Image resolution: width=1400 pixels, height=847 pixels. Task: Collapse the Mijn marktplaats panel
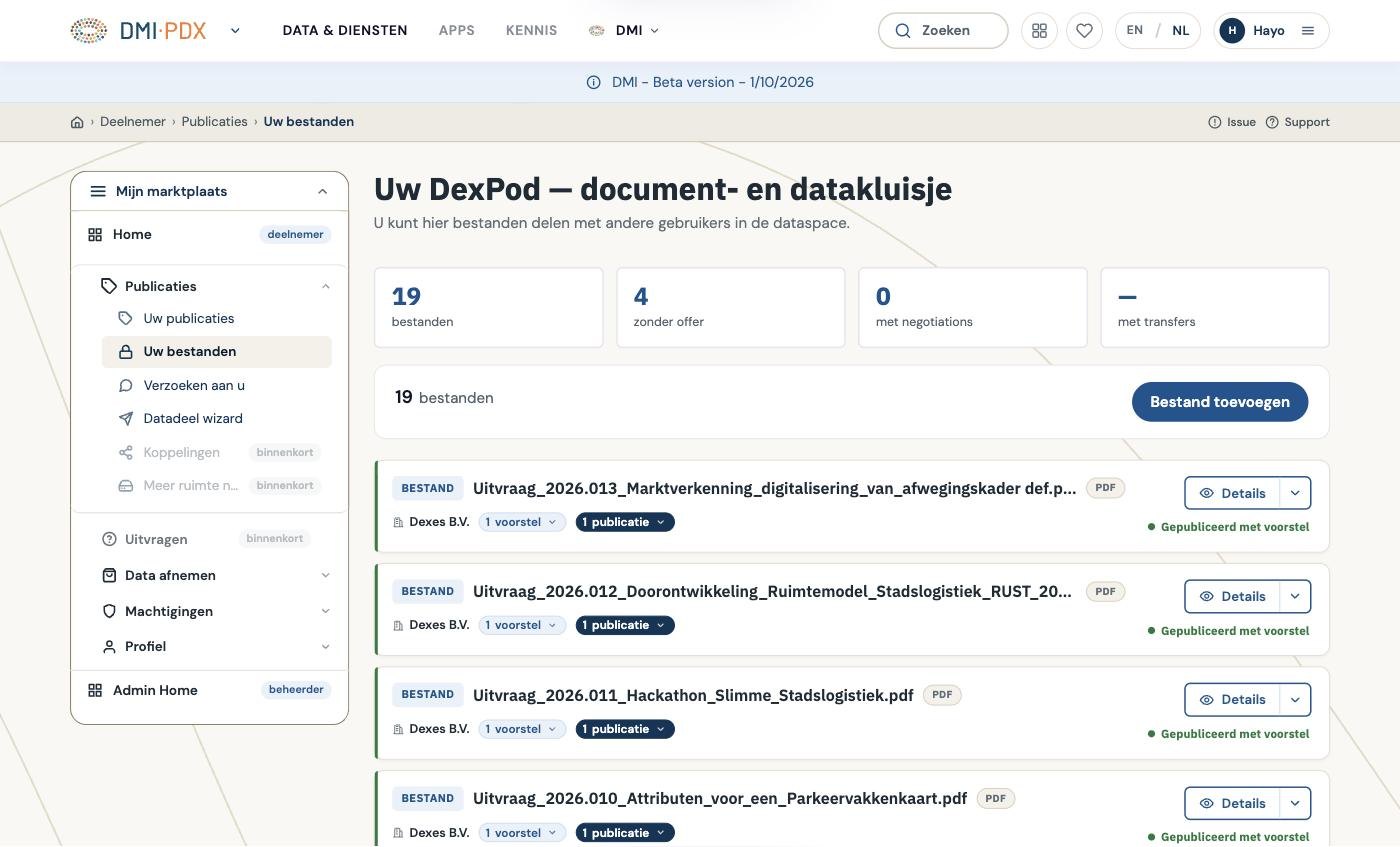click(x=322, y=191)
